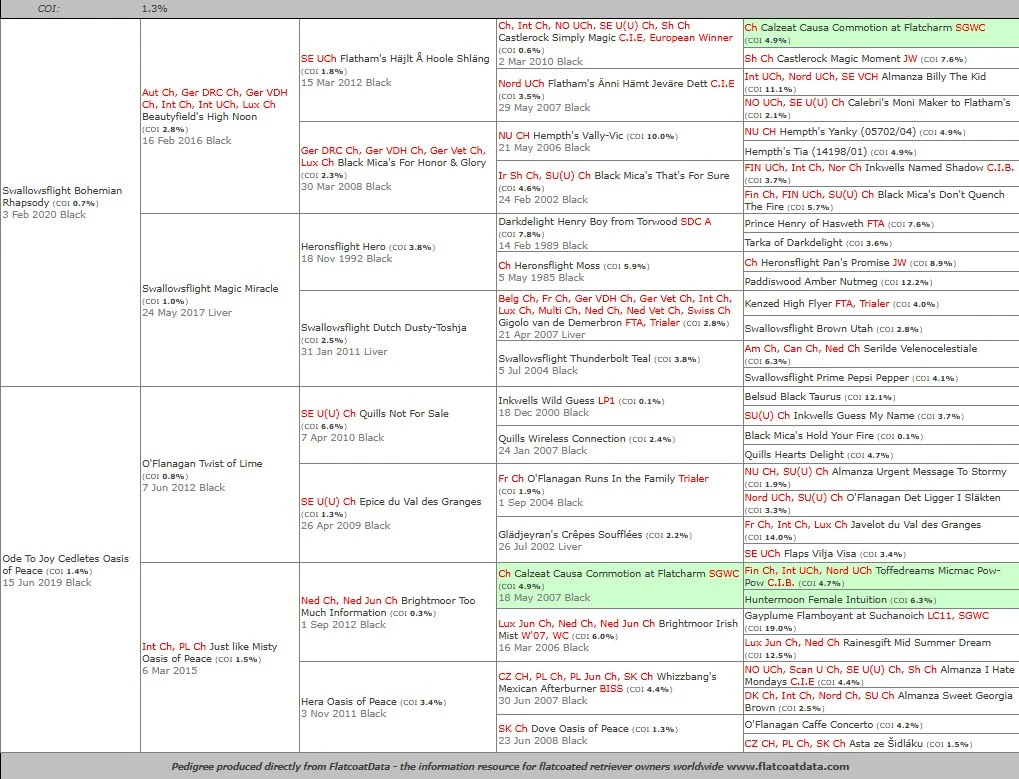
Task: Select "Flatham's Häjlt Å Hoole Shläng"
Action: pos(415,58)
